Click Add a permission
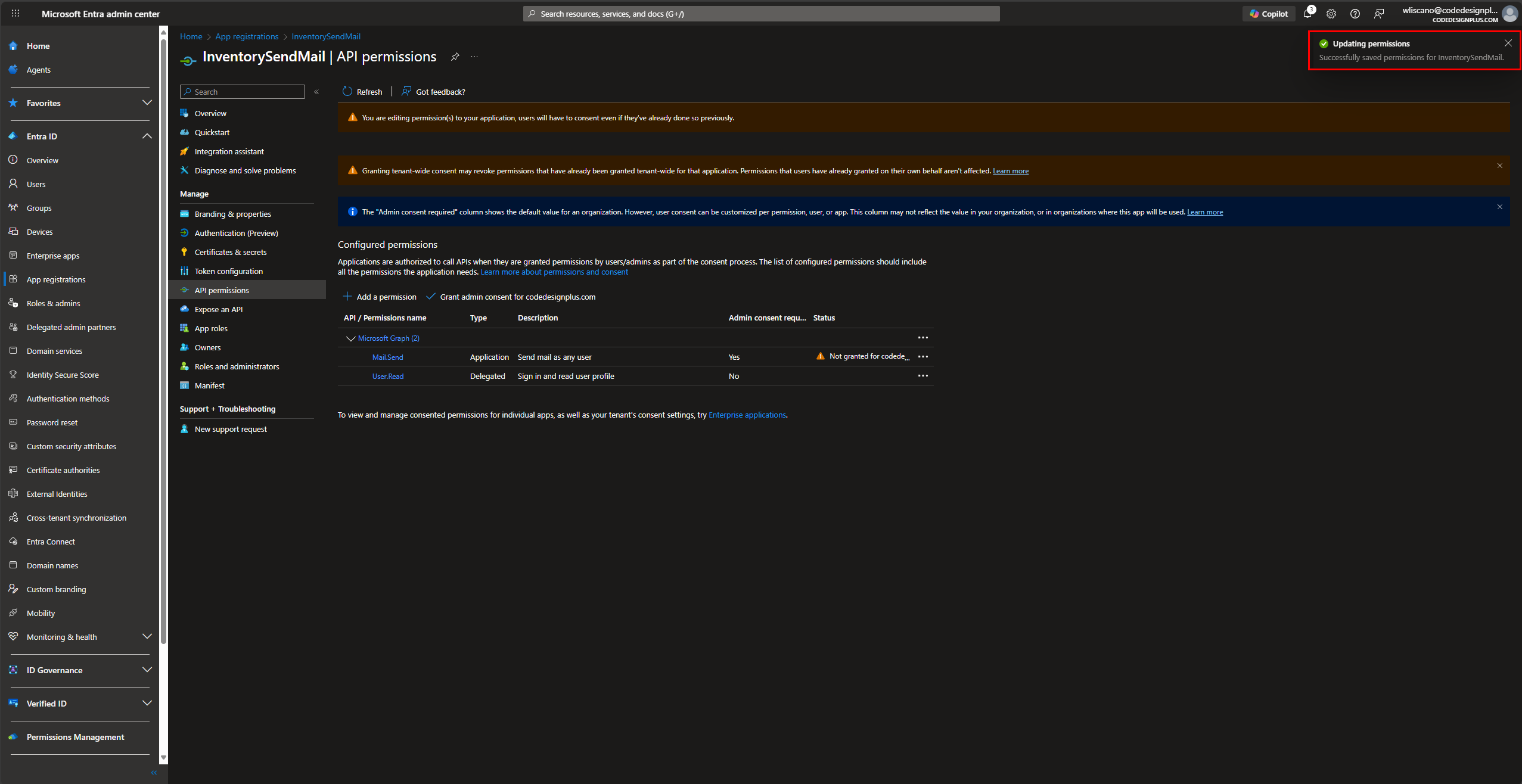The image size is (1522, 784). 380,297
